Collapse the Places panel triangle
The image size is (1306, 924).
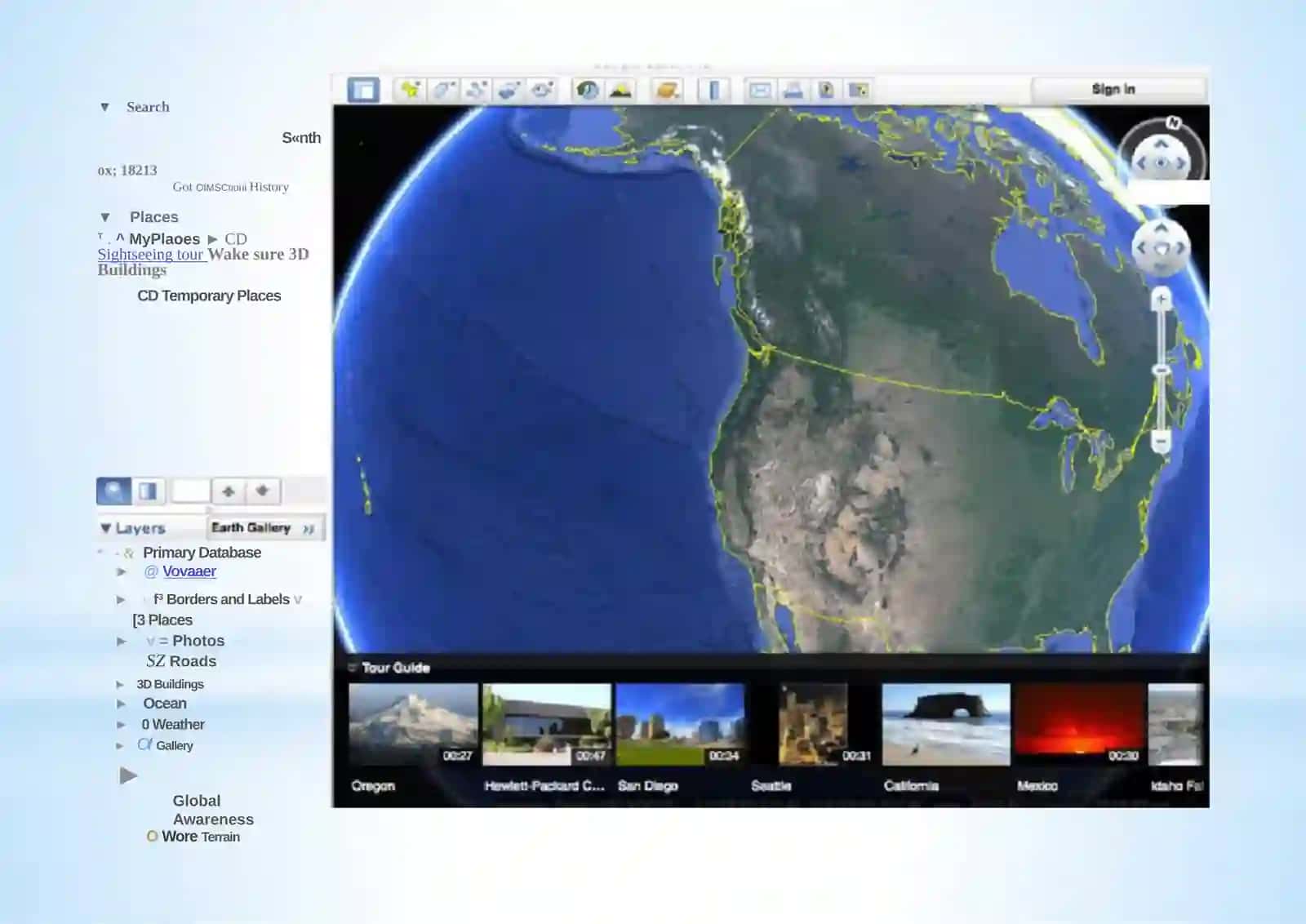[105, 217]
